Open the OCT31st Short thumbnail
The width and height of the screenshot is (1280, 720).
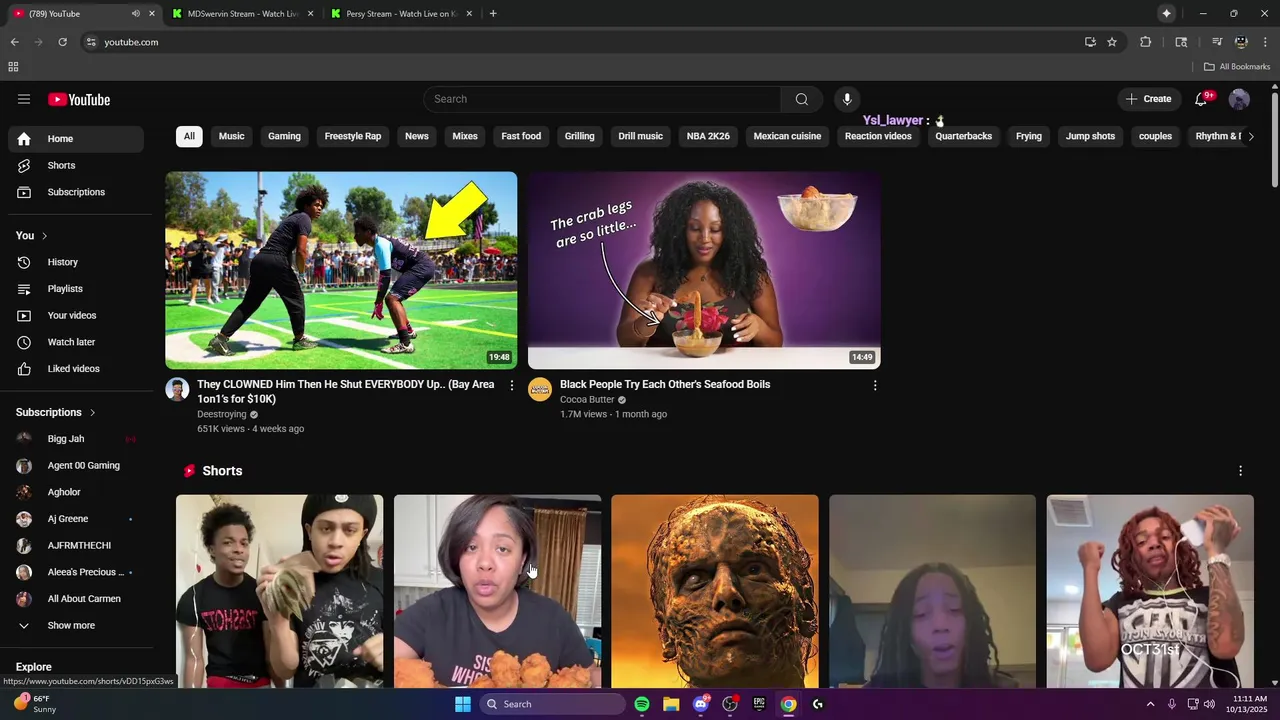(1150, 591)
